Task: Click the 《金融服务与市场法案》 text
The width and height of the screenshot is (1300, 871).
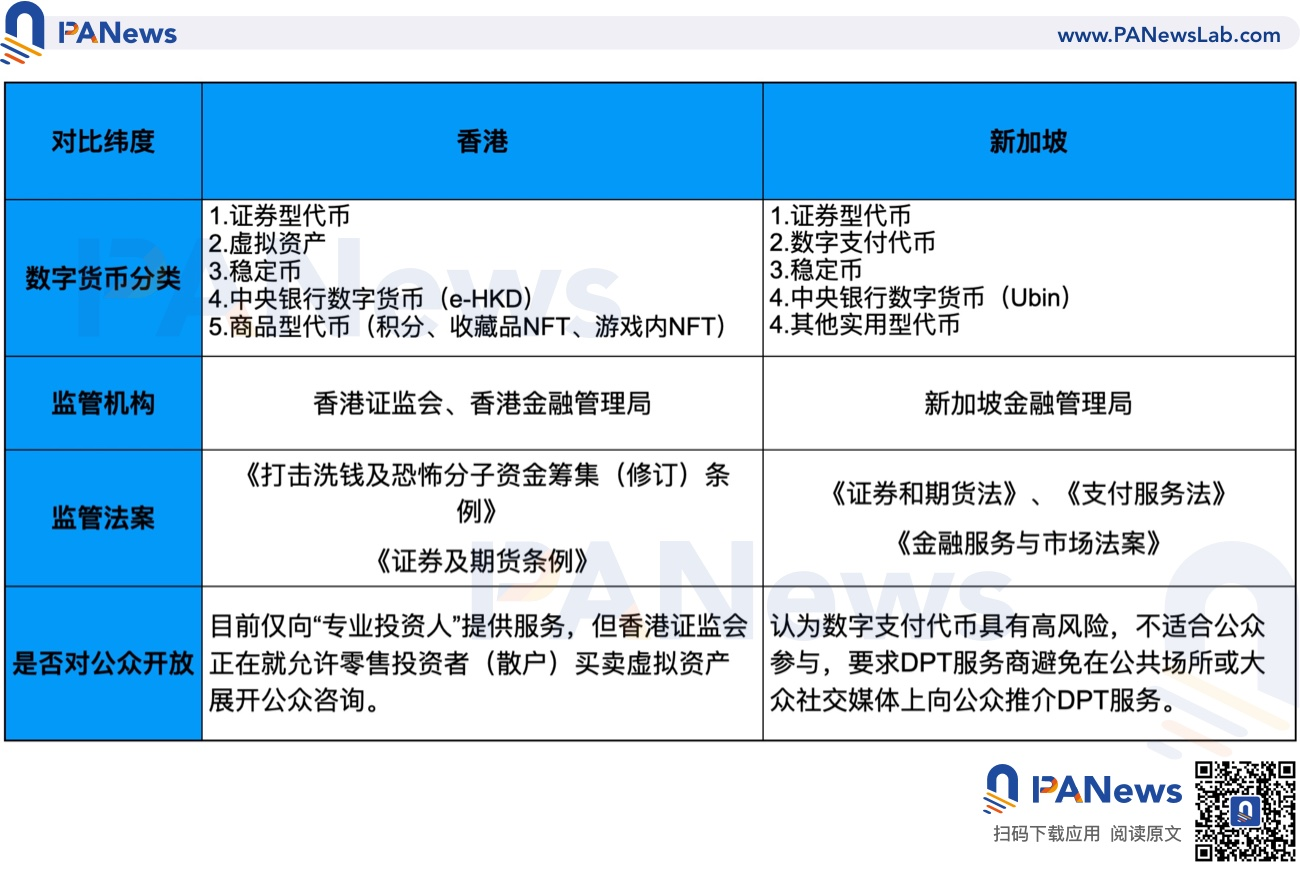Action: pos(1029,543)
